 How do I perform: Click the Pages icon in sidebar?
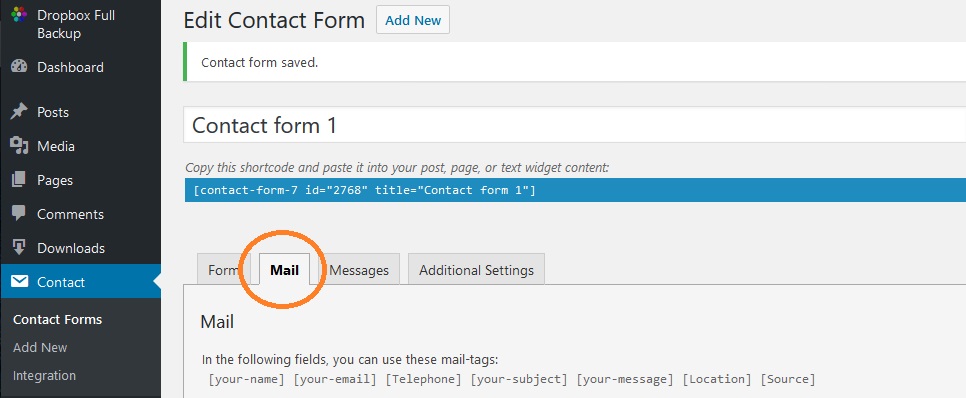pos(19,179)
